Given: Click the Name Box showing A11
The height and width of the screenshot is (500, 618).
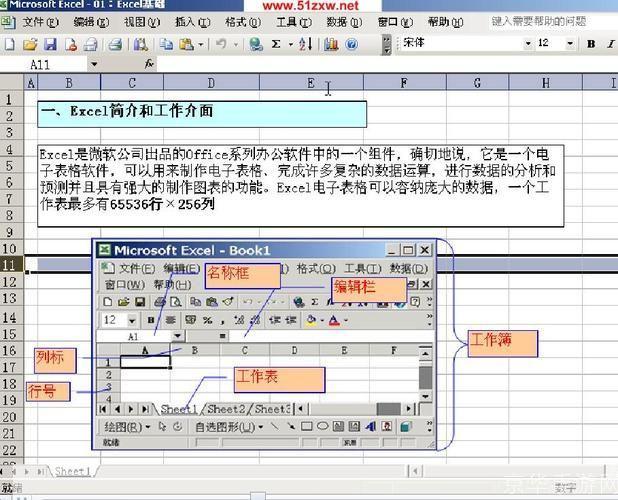Looking at the screenshot, I should pyautogui.click(x=44, y=64).
